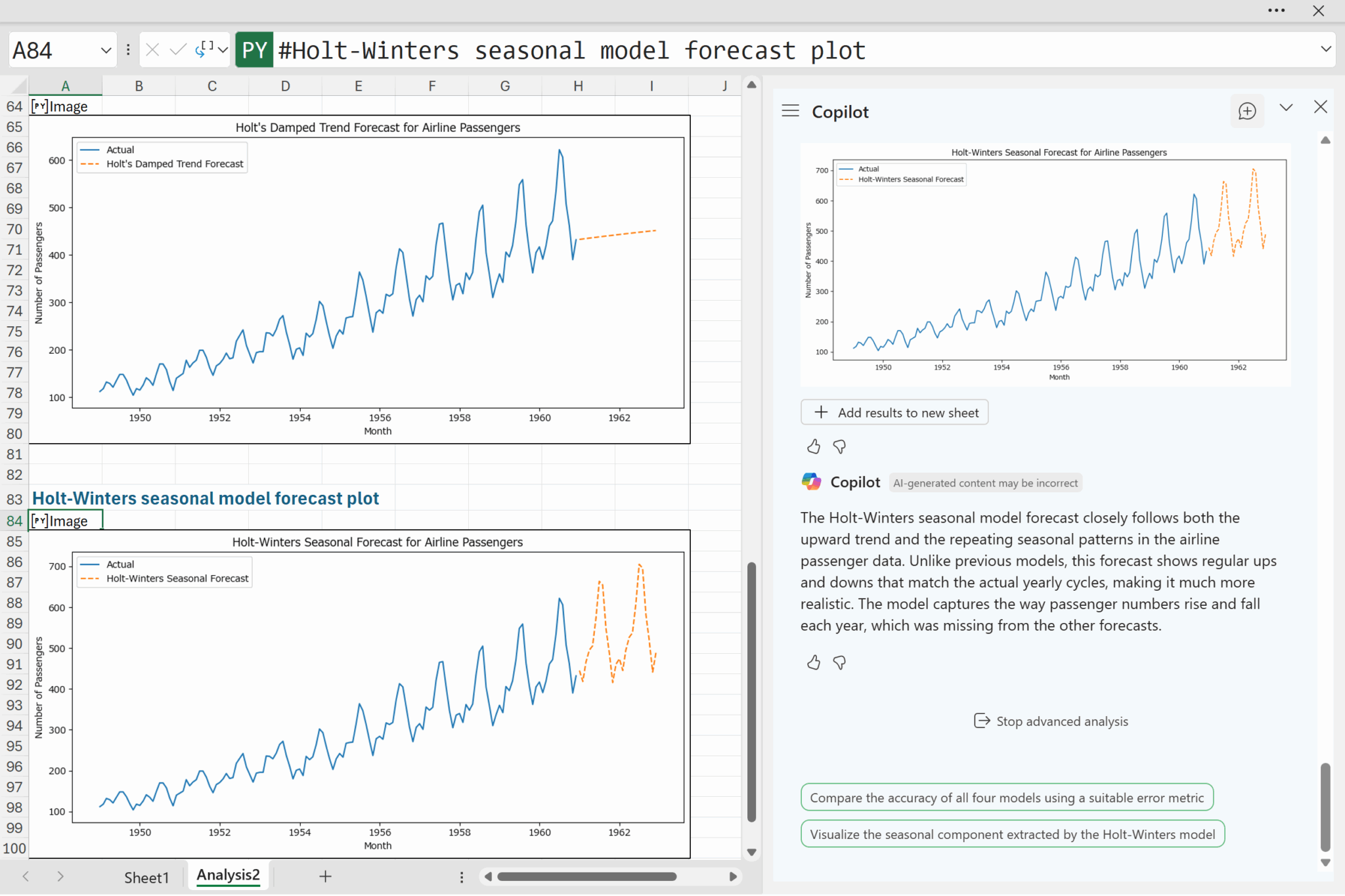Open the Python output type dropdown arrow

[223, 50]
